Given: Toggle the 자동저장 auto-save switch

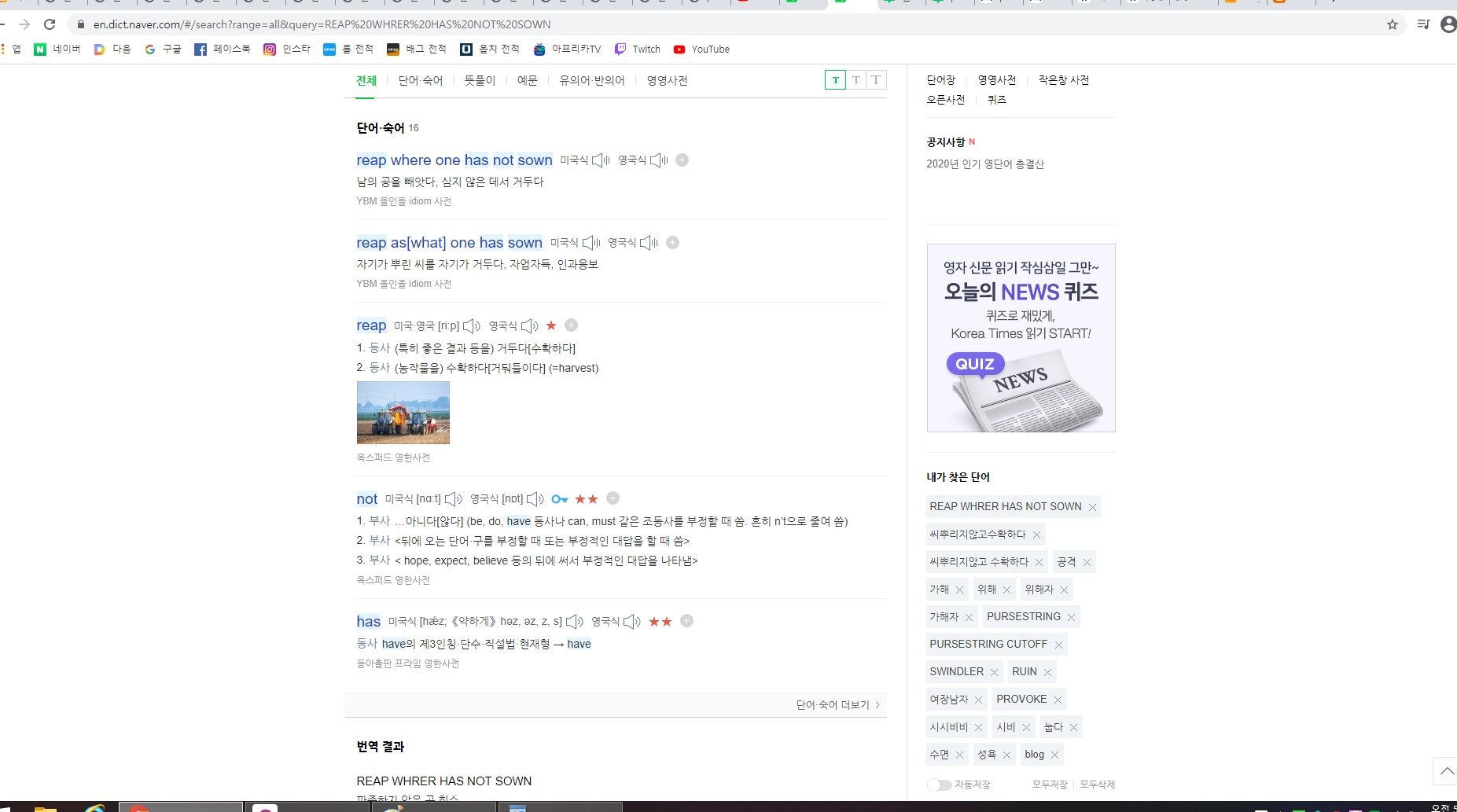Looking at the screenshot, I should [x=939, y=784].
